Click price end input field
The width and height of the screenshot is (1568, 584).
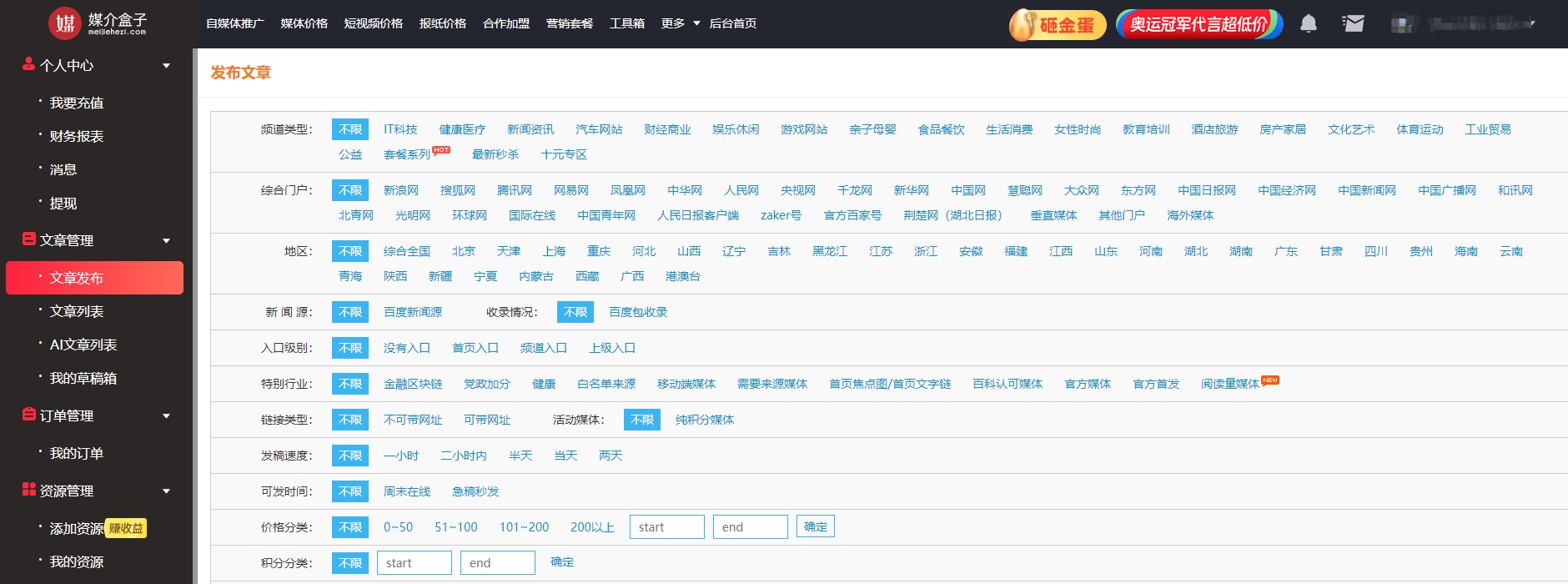point(751,527)
